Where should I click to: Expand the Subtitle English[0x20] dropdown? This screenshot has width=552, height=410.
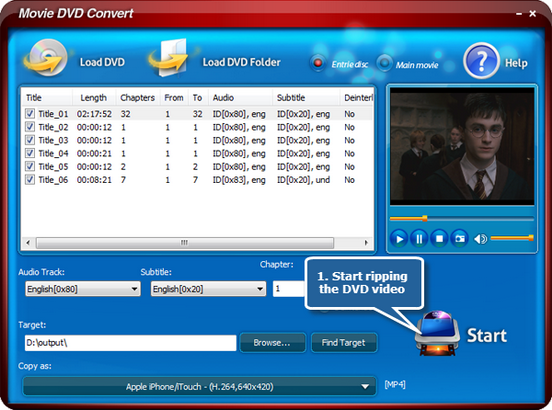coord(208,289)
